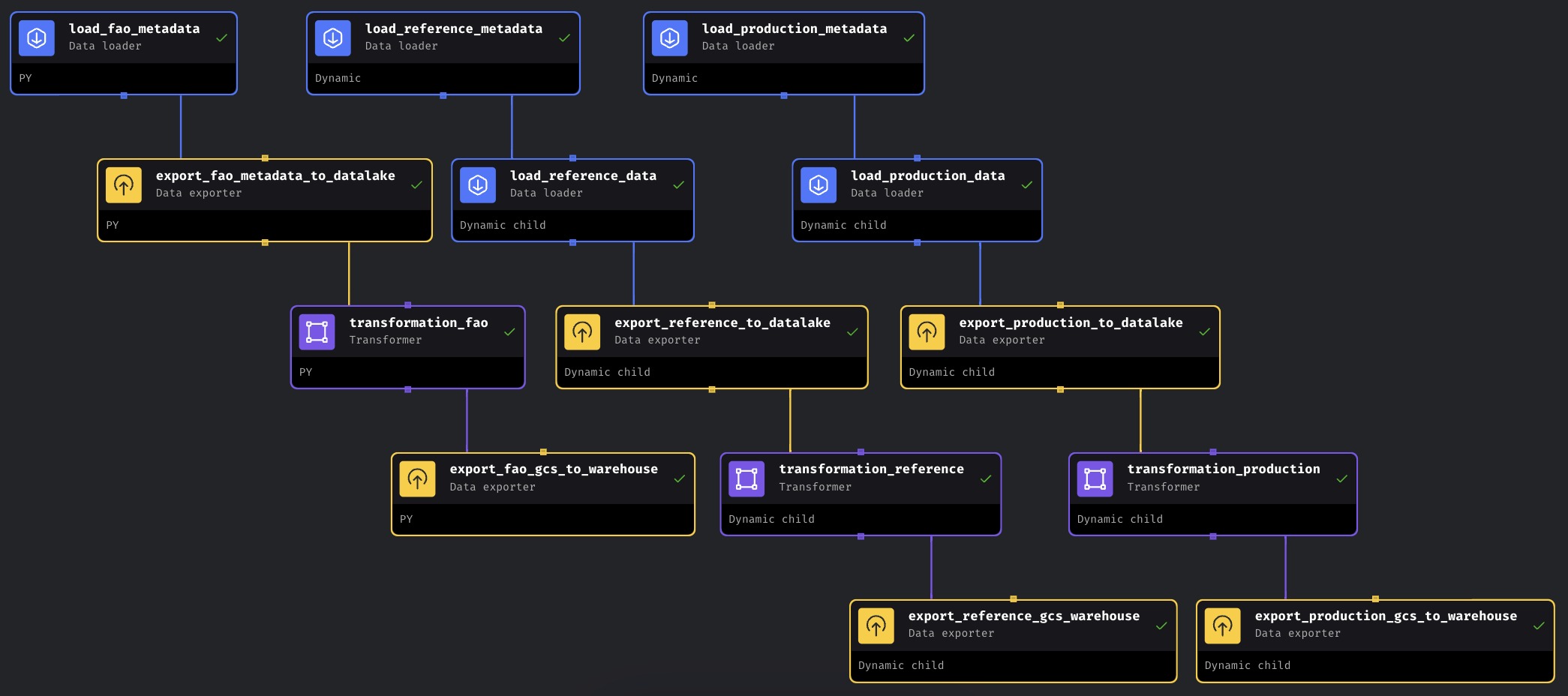The image size is (1568, 696).
Task: Click the Transformer subtitle under transformation_reference
Action: pyautogui.click(x=815, y=487)
